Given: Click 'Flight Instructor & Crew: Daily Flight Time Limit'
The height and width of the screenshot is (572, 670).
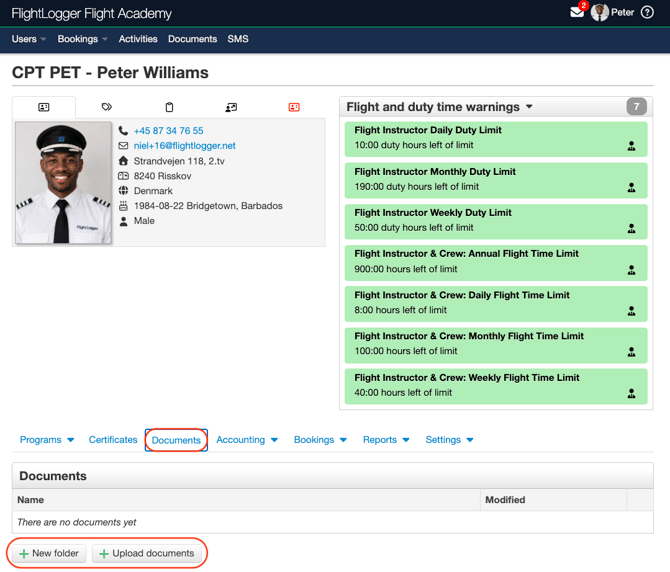Looking at the screenshot, I should [x=461, y=295].
